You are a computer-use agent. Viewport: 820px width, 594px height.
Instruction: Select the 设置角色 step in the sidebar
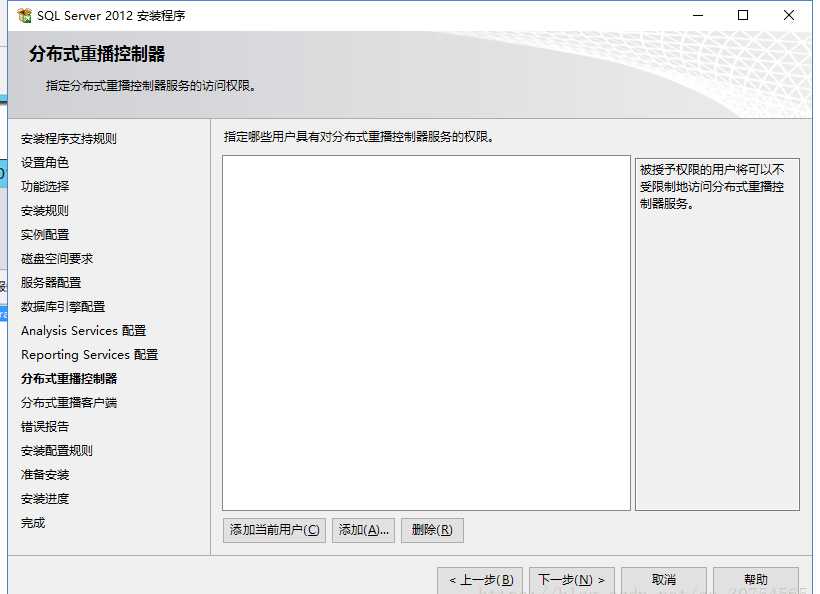(x=45, y=163)
